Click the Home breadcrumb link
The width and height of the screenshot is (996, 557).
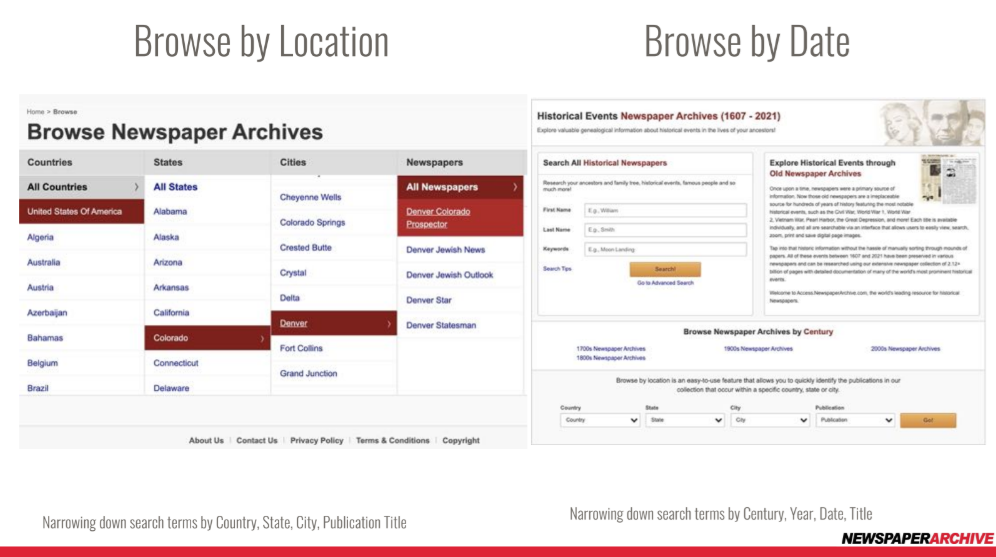[35, 112]
